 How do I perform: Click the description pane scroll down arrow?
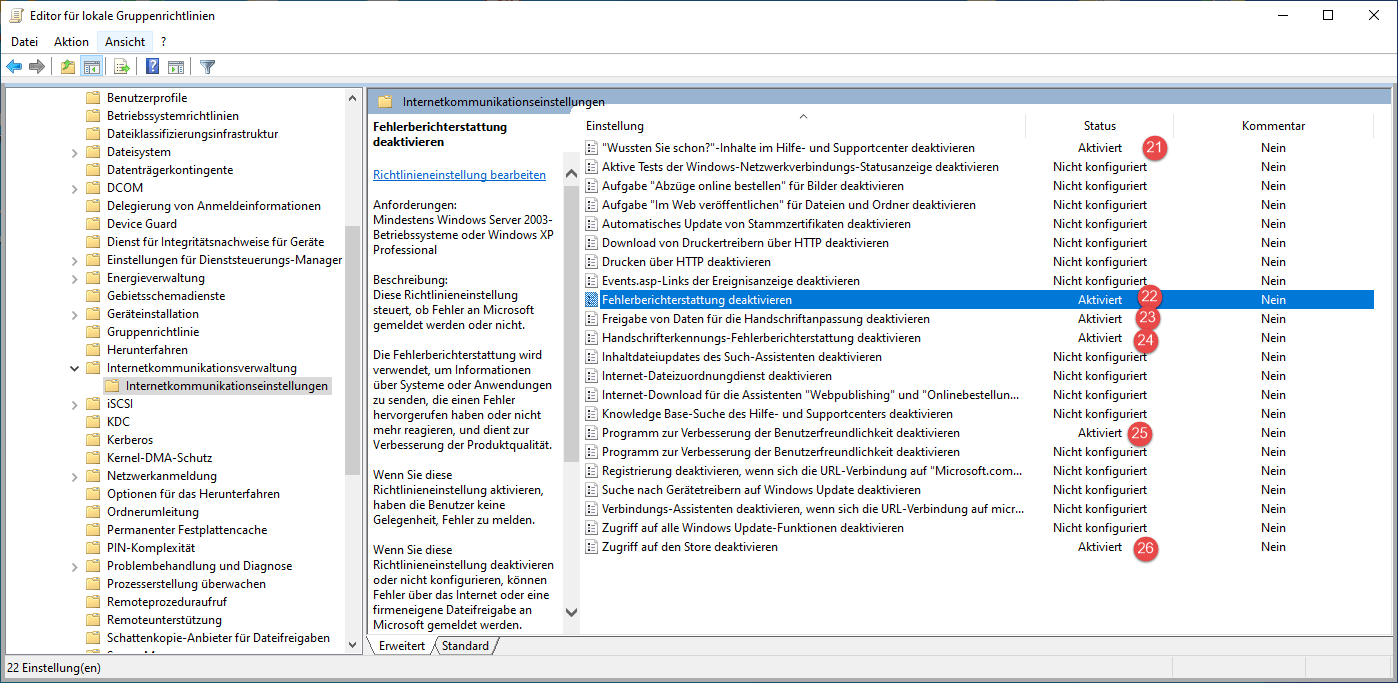coord(572,612)
